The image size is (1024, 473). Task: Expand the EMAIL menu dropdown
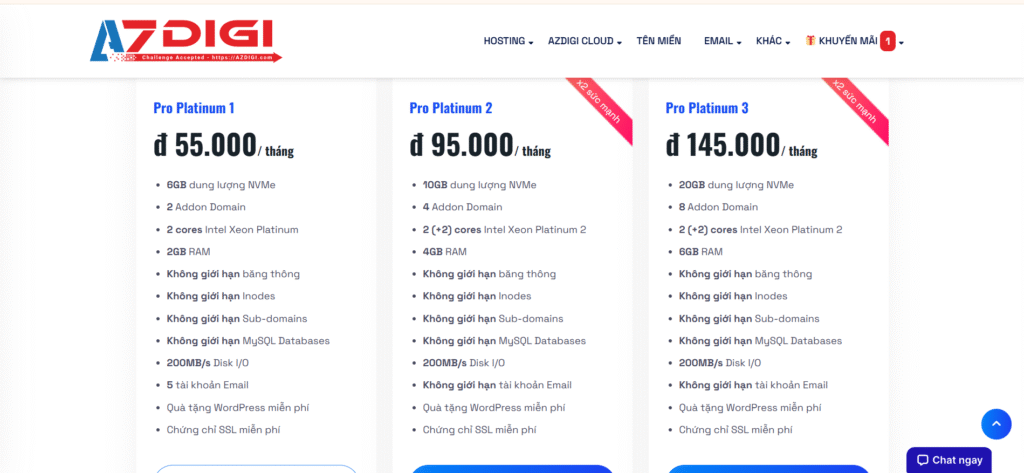click(x=722, y=41)
